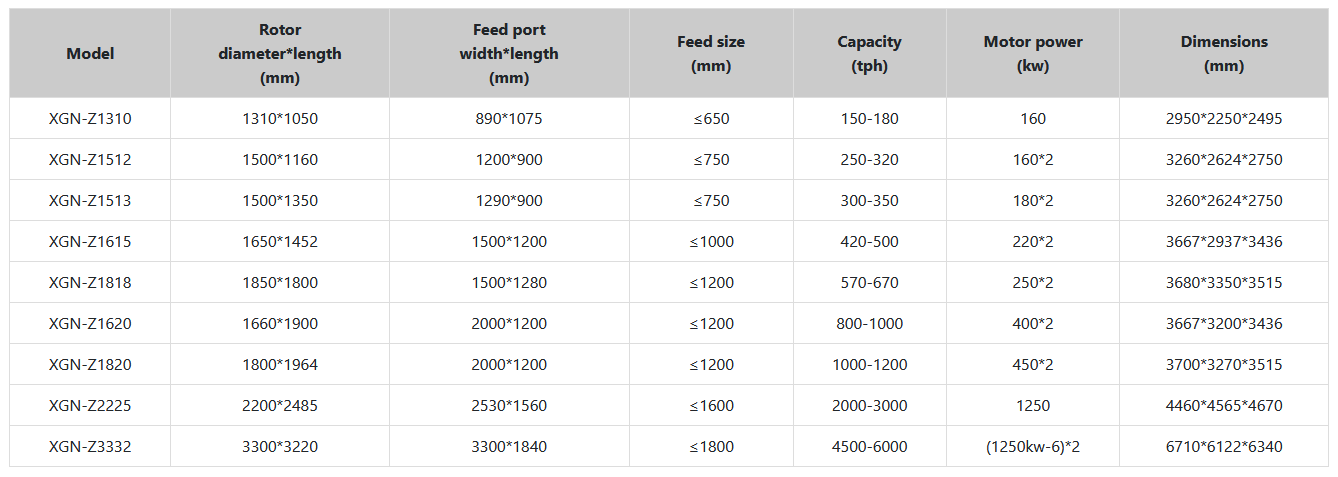Click the Motor power column header
The image size is (1338, 477).
(1033, 54)
